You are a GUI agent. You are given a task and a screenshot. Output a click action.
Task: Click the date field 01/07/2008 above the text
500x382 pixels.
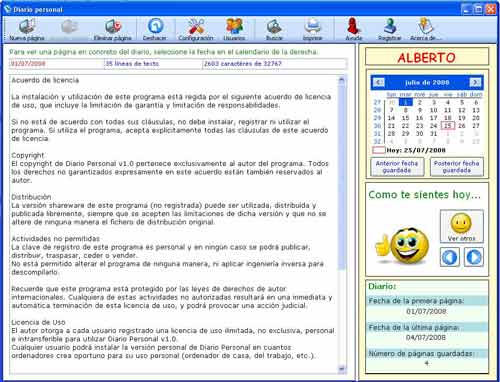pos(57,63)
